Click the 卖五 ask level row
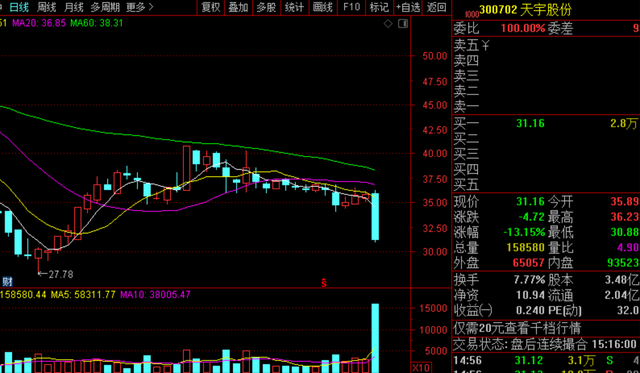 coord(546,45)
